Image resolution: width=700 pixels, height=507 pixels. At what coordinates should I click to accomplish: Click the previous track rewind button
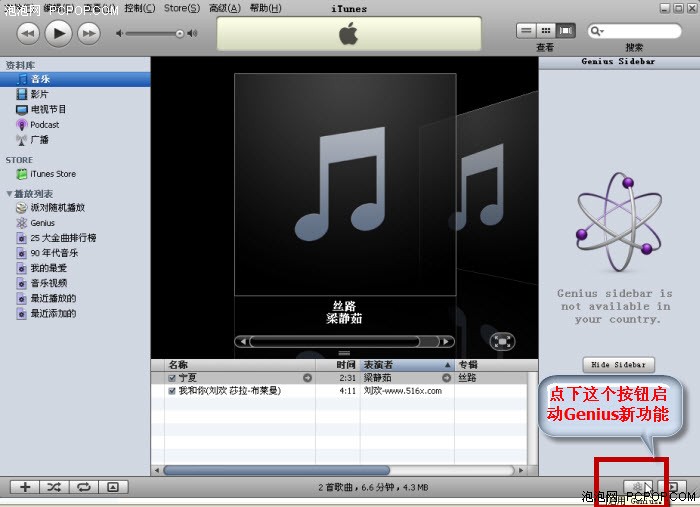28,33
